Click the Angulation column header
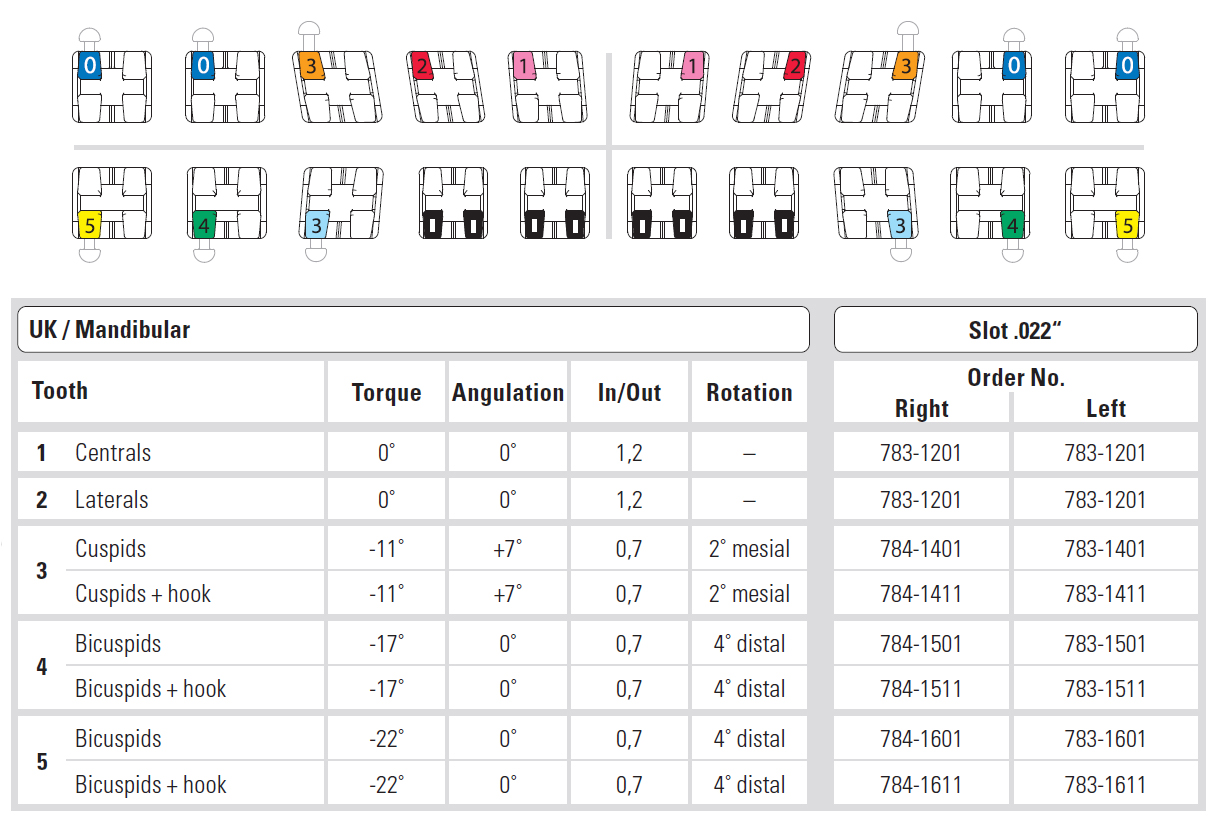 pyautogui.click(x=508, y=393)
